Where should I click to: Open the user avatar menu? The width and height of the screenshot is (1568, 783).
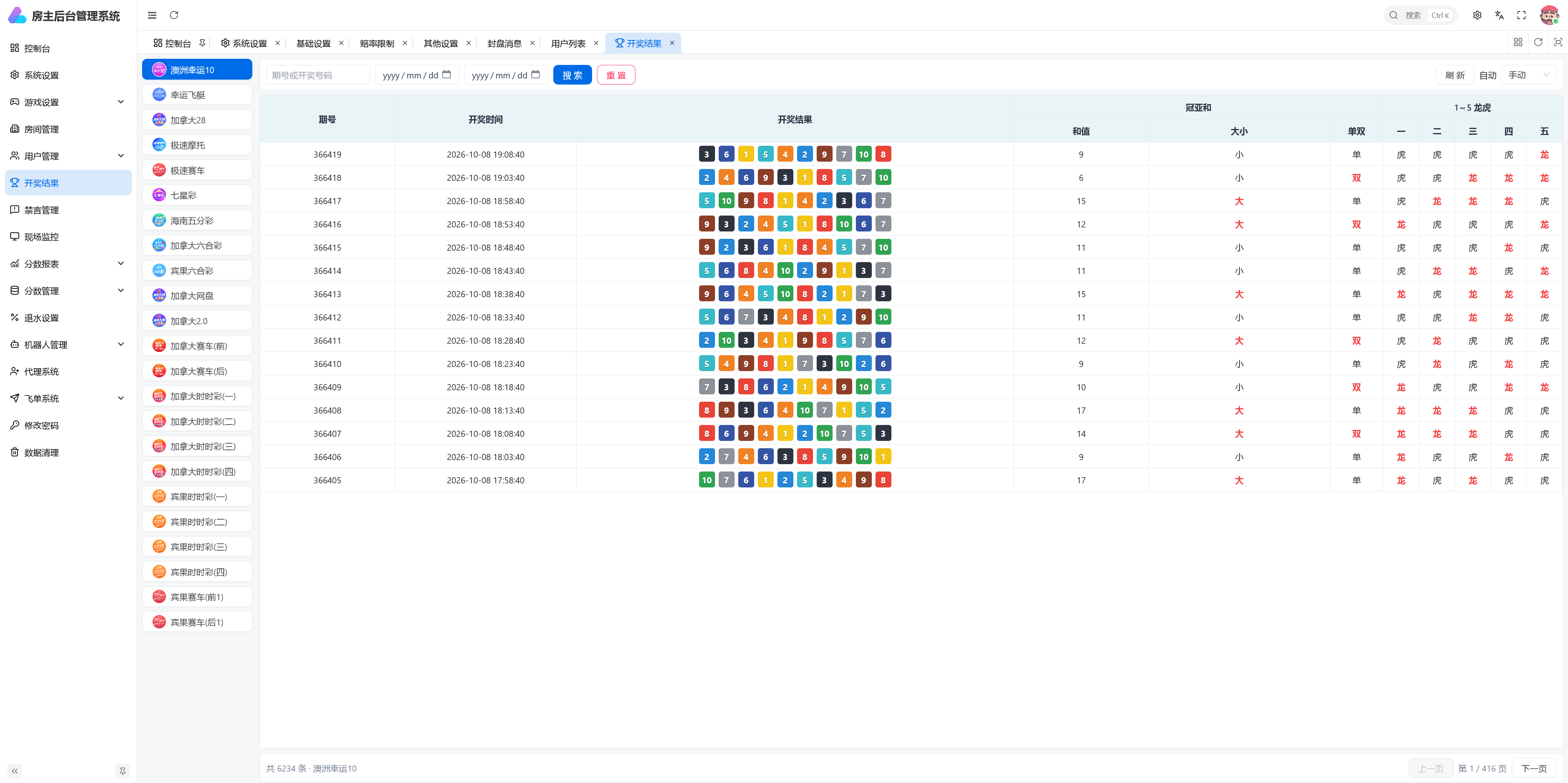click(x=1549, y=15)
